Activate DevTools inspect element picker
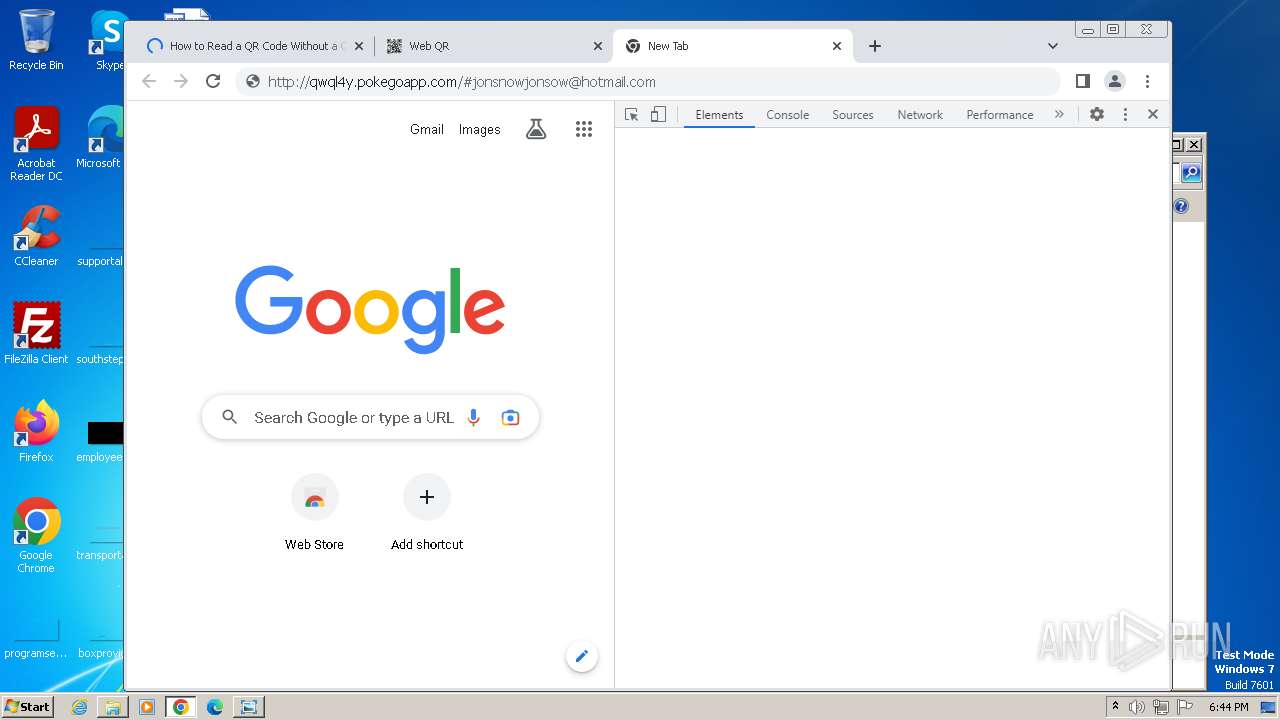Viewport: 1280px width, 720px height. 631,115
